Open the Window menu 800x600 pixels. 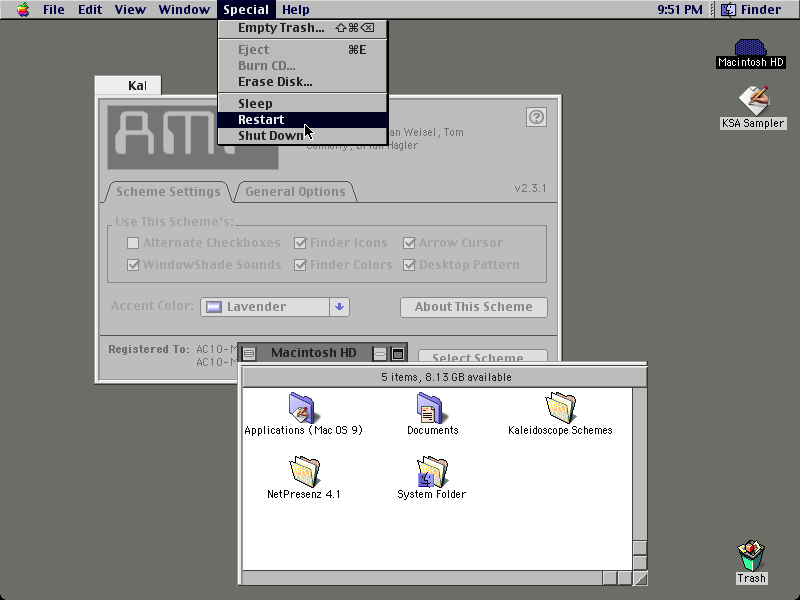tap(184, 9)
